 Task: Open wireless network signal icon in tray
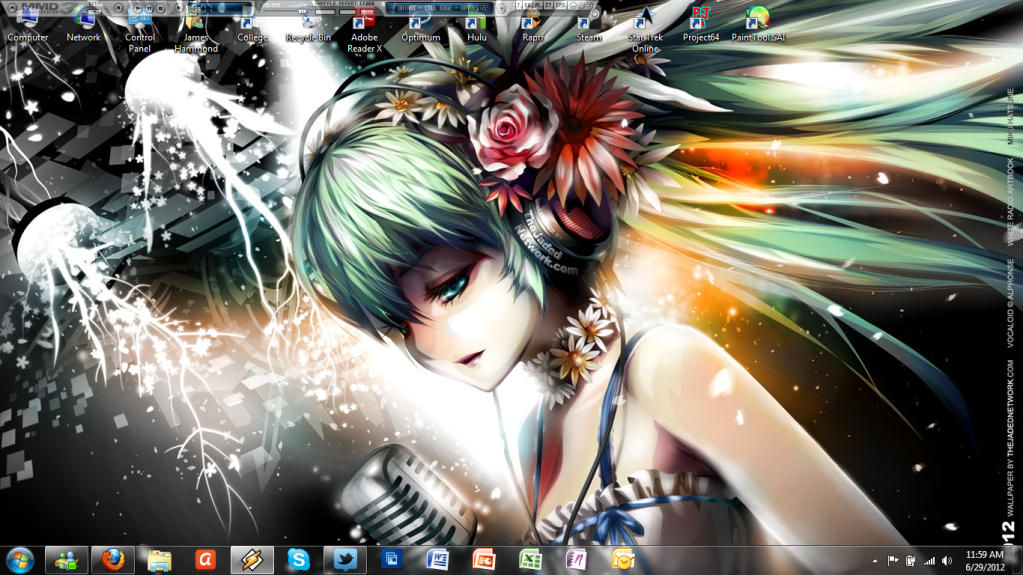[x=929, y=561]
